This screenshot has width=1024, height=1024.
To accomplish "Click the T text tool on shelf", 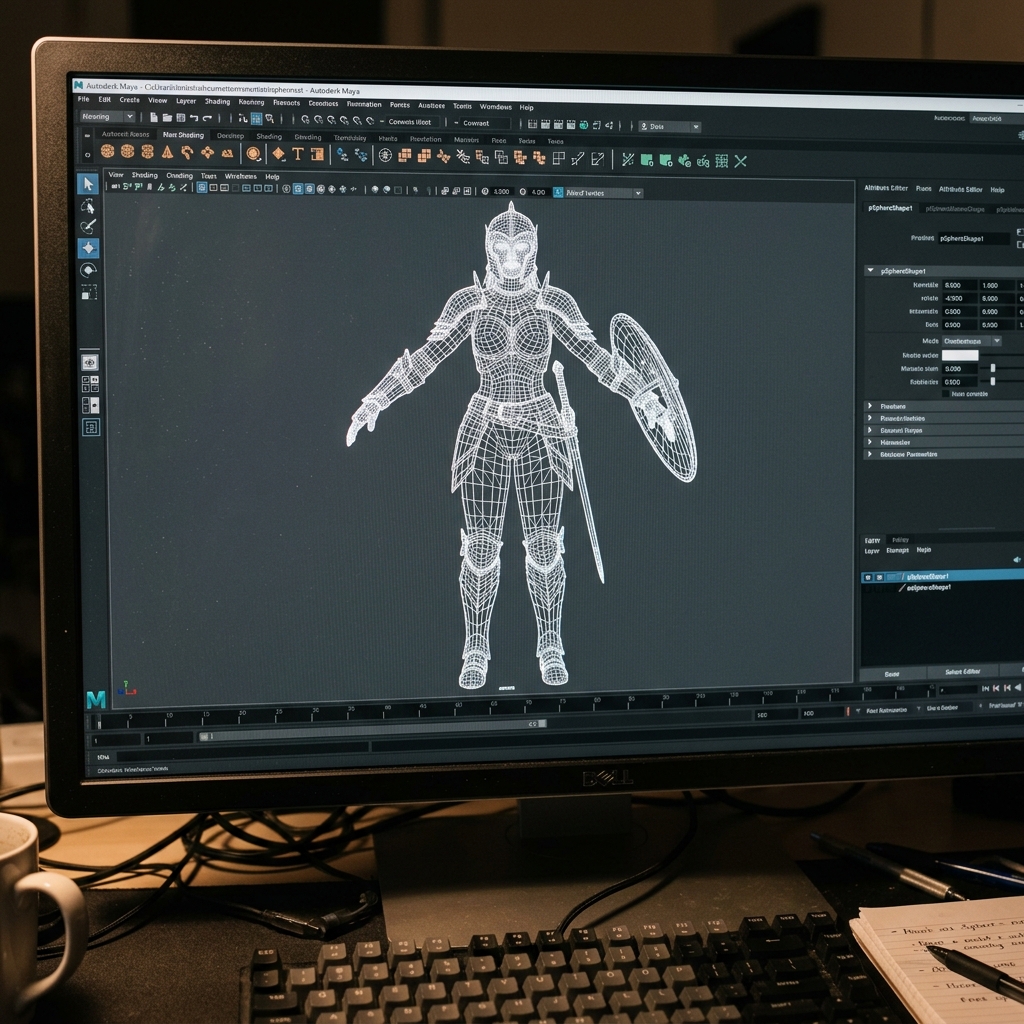I will coord(298,154).
